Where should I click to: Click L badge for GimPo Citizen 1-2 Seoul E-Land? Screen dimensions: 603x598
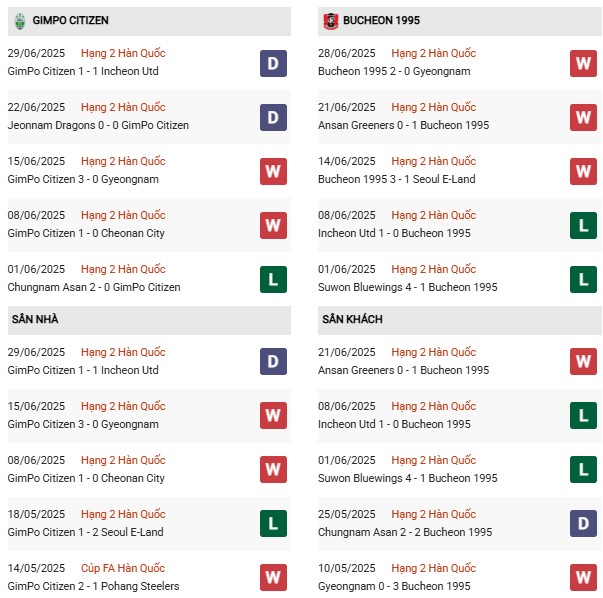pos(273,523)
